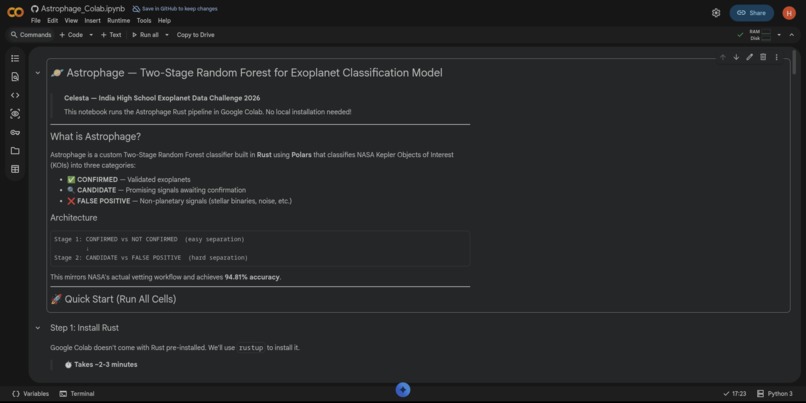Click the Astrophage_Colab.ipynb notebook title
The width and height of the screenshot is (806, 403).
pos(83,9)
